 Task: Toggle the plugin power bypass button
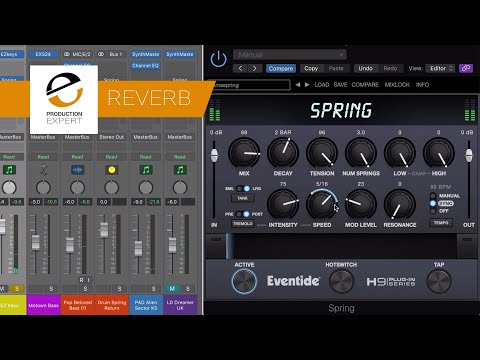(x=219, y=59)
